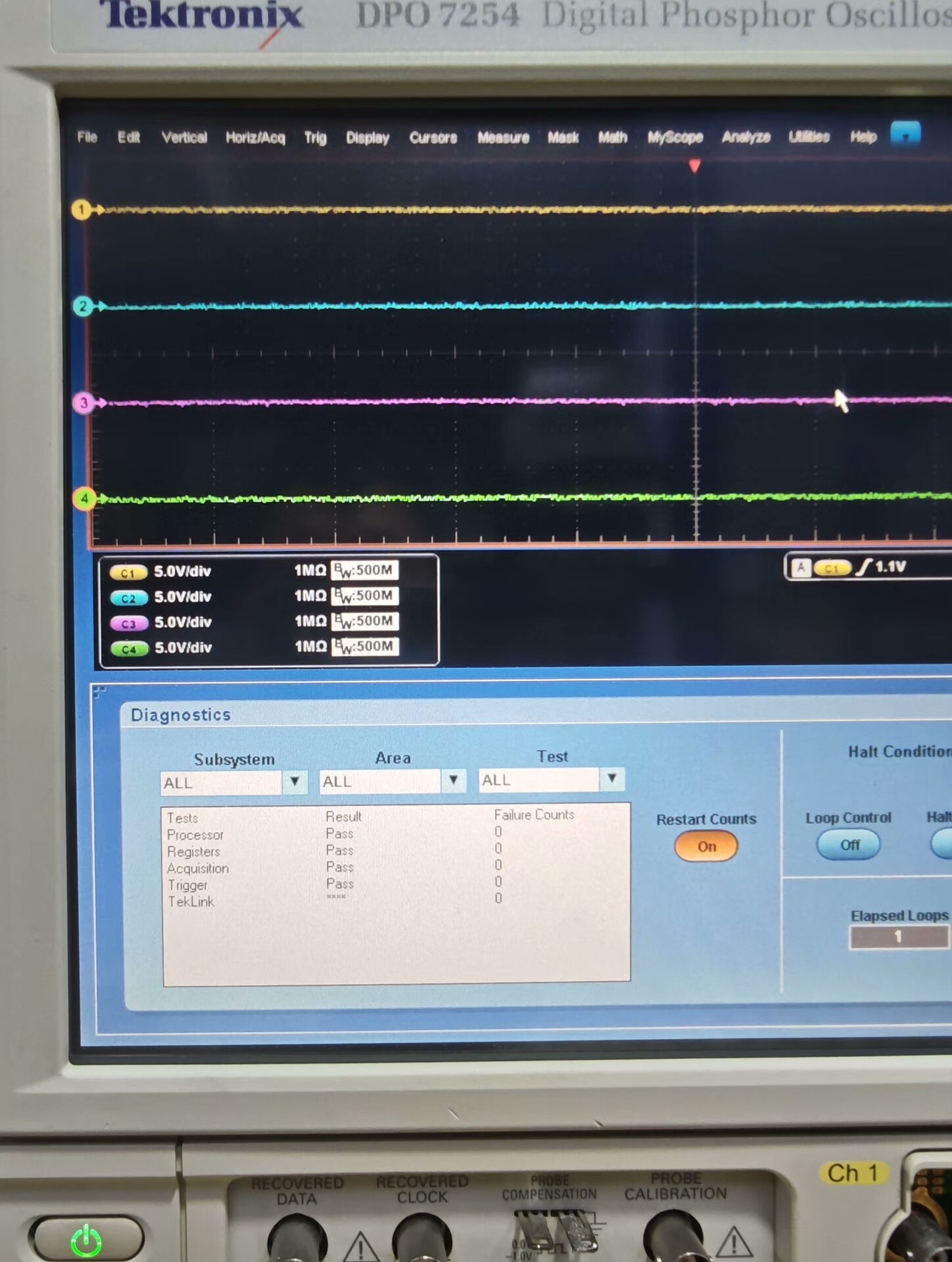The height and width of the screenshot is (1262, 952).
Task: Click C4 5.0V/div scale readout
Action: click(x=183, y=647)
